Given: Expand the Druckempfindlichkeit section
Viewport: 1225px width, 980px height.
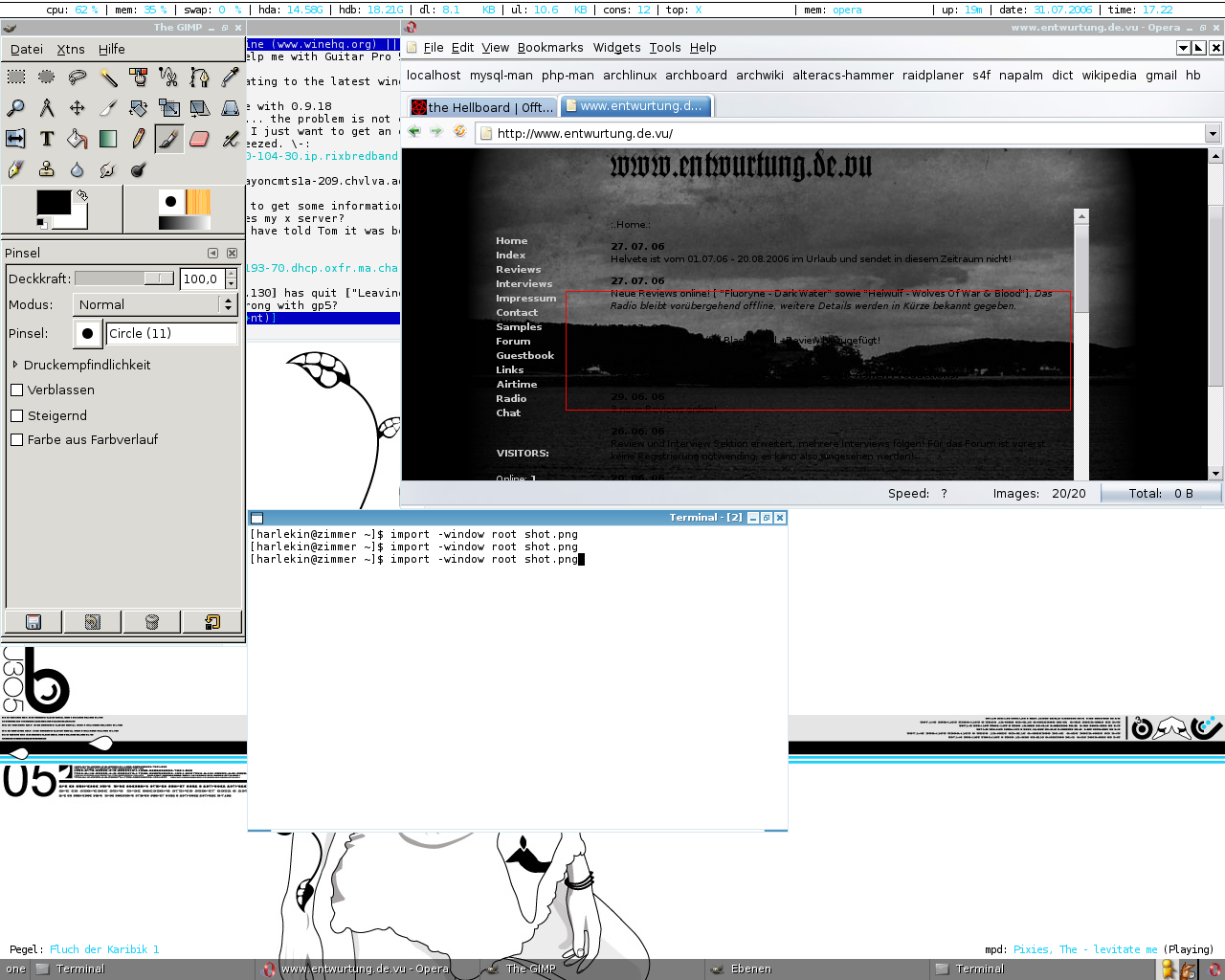Looking at the screenshot, I should (x=15, y=366).
